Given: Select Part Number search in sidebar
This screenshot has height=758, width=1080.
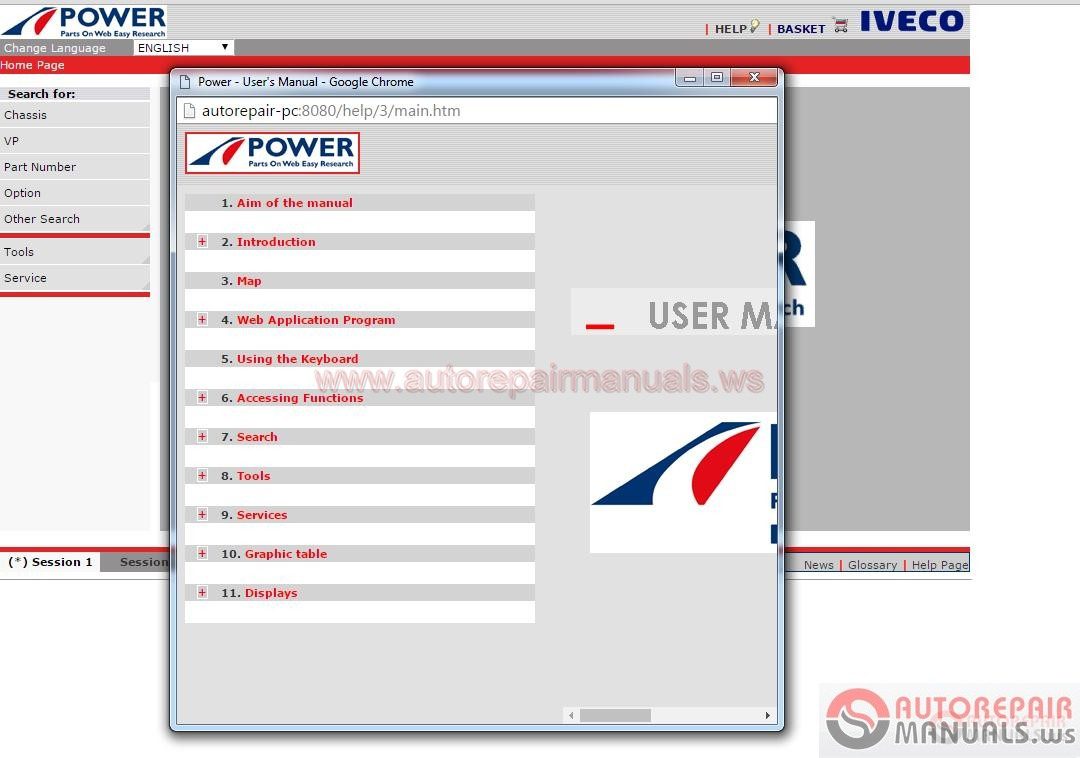Looking at the screenshot, I should (74, 167).
